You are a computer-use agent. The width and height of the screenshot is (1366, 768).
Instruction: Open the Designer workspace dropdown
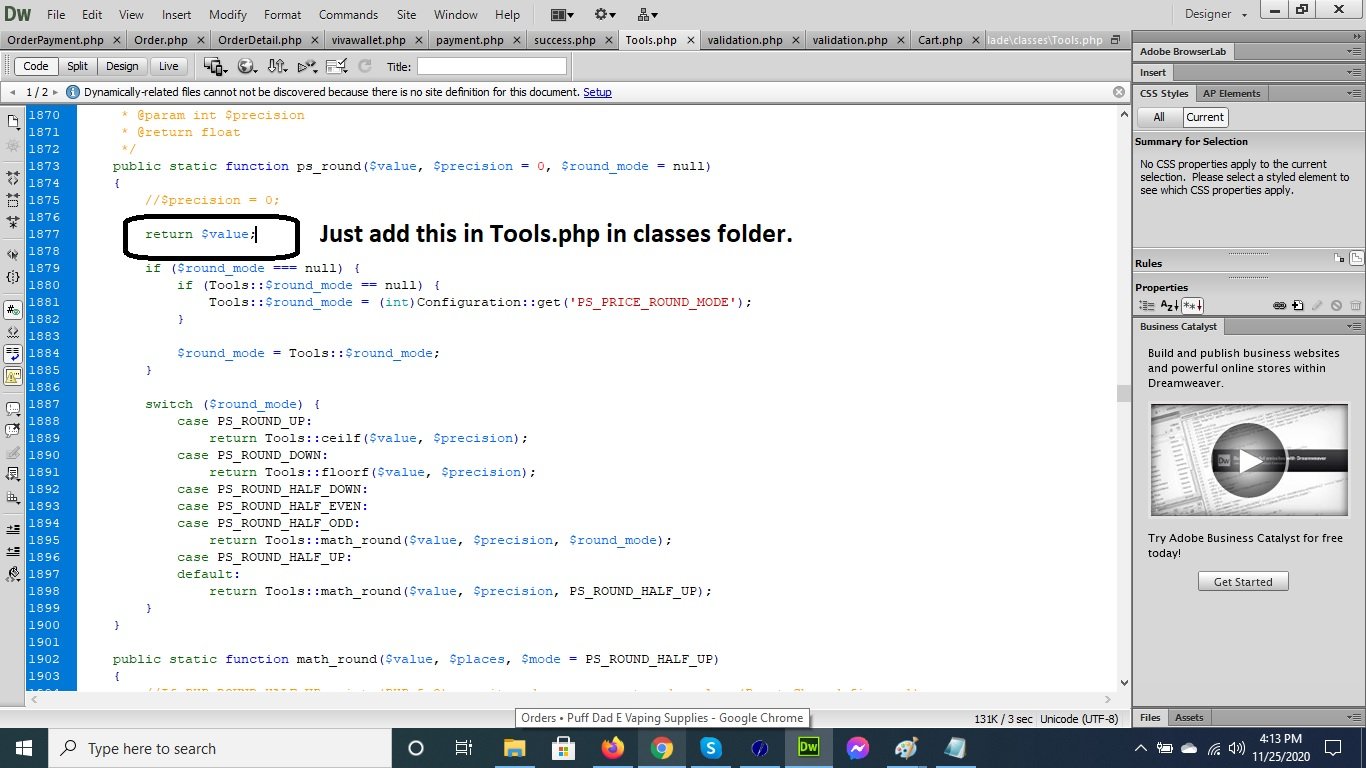1216,15
